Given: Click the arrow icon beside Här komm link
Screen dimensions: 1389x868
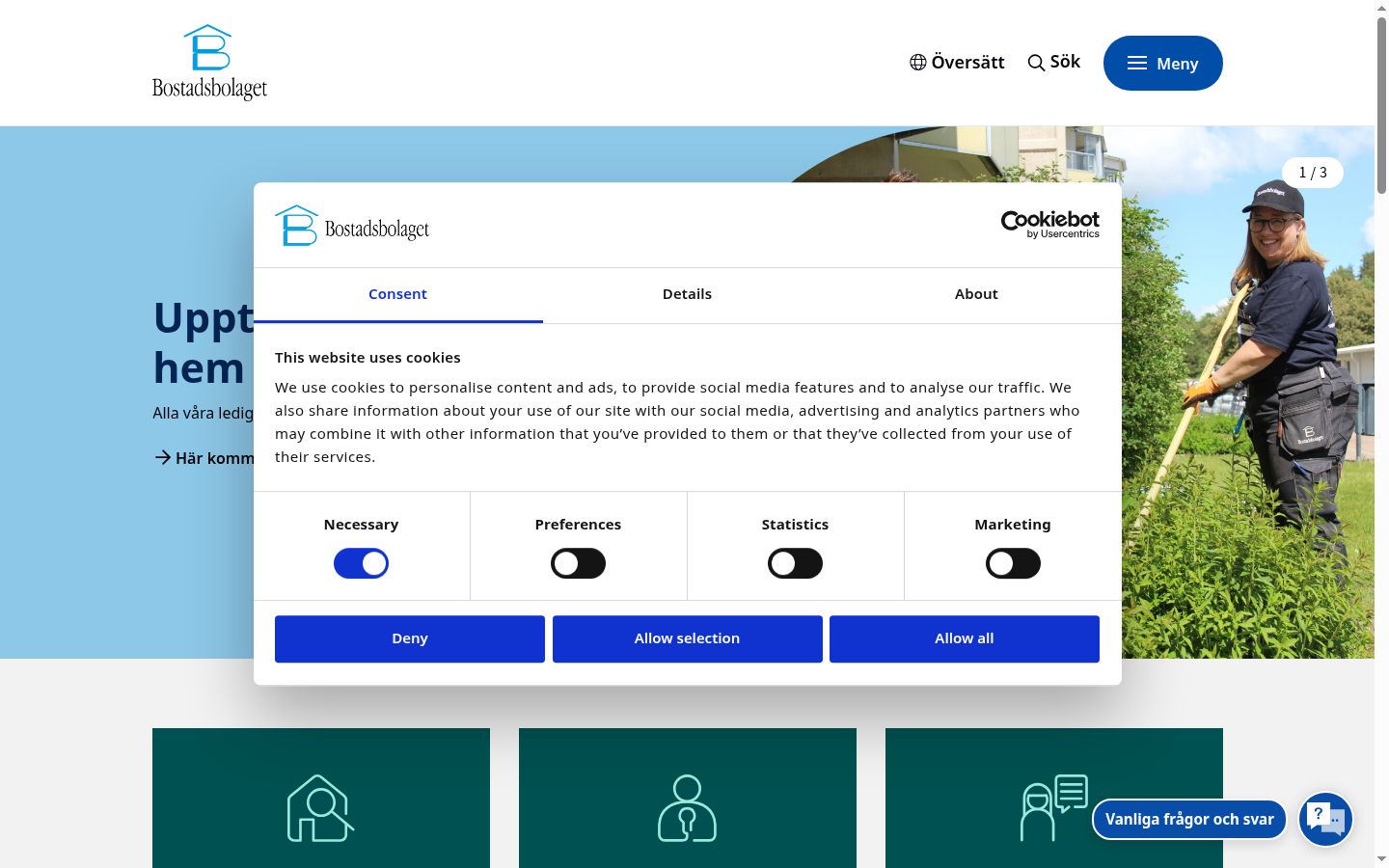Looking at the screenshot, I should click(x=163, y=457).
